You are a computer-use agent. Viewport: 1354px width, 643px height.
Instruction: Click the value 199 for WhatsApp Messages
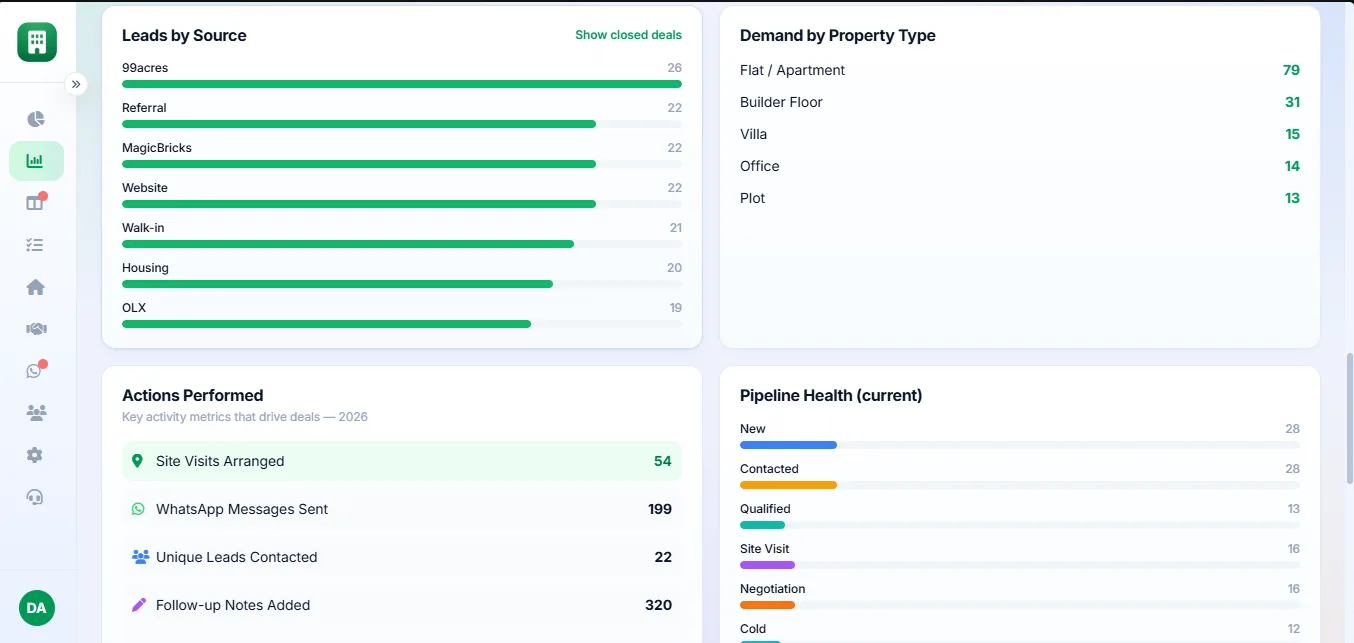point(660,509)
